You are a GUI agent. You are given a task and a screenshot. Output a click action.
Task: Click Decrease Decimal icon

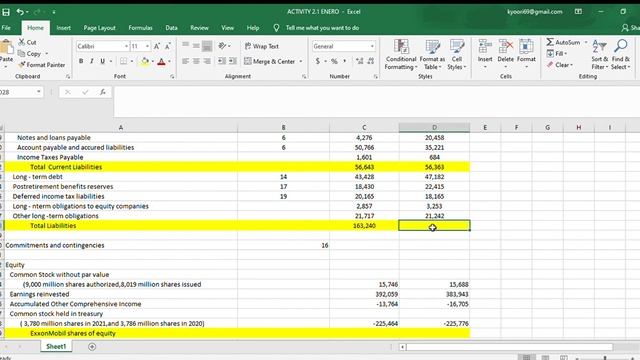click(x=371, y=61)
